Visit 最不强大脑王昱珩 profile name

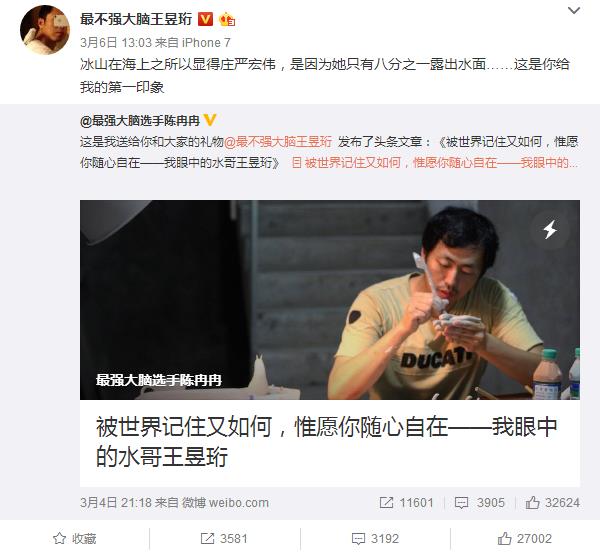(136, 19)
